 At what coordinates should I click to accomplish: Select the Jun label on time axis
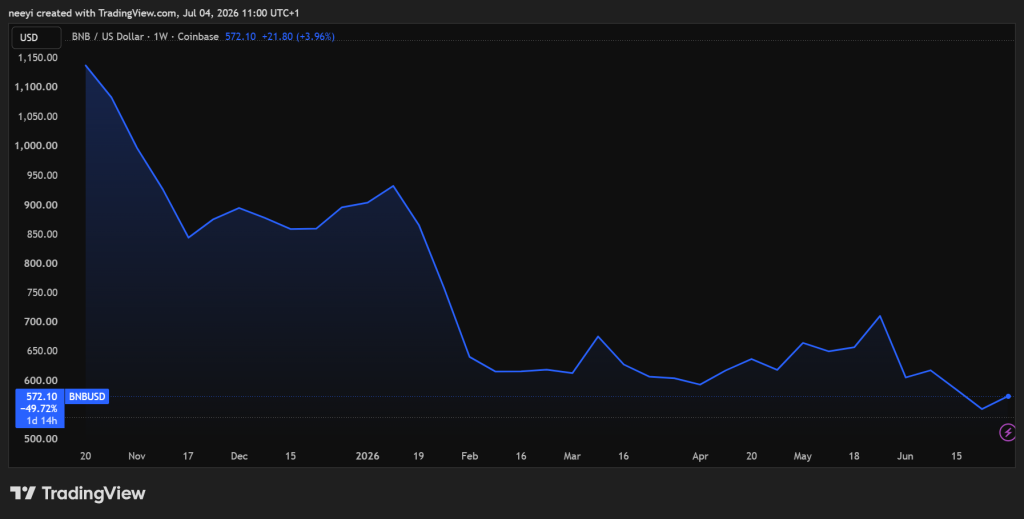[x=905, y=456]
